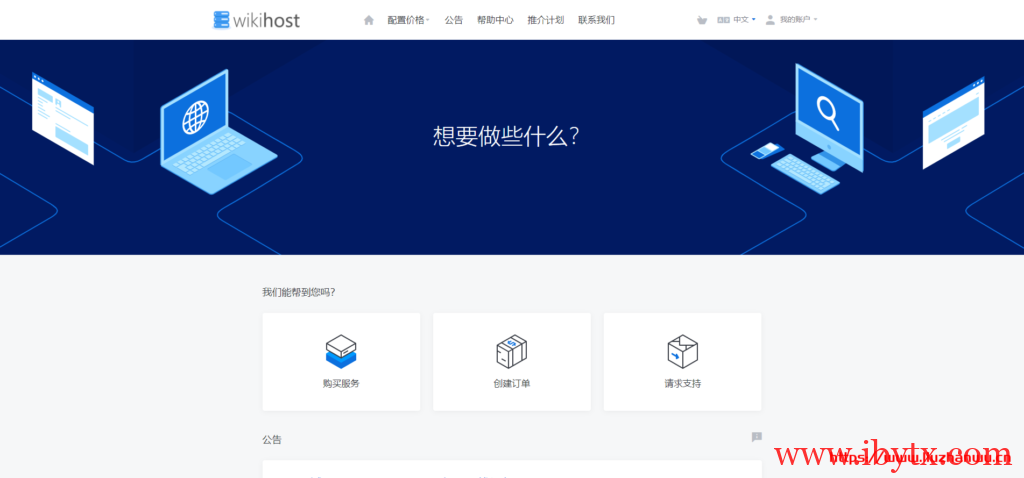Click the 我们能帮到您吗? text
The width and height of the screenshot is (1024, 478).
[x=299, y=292]
